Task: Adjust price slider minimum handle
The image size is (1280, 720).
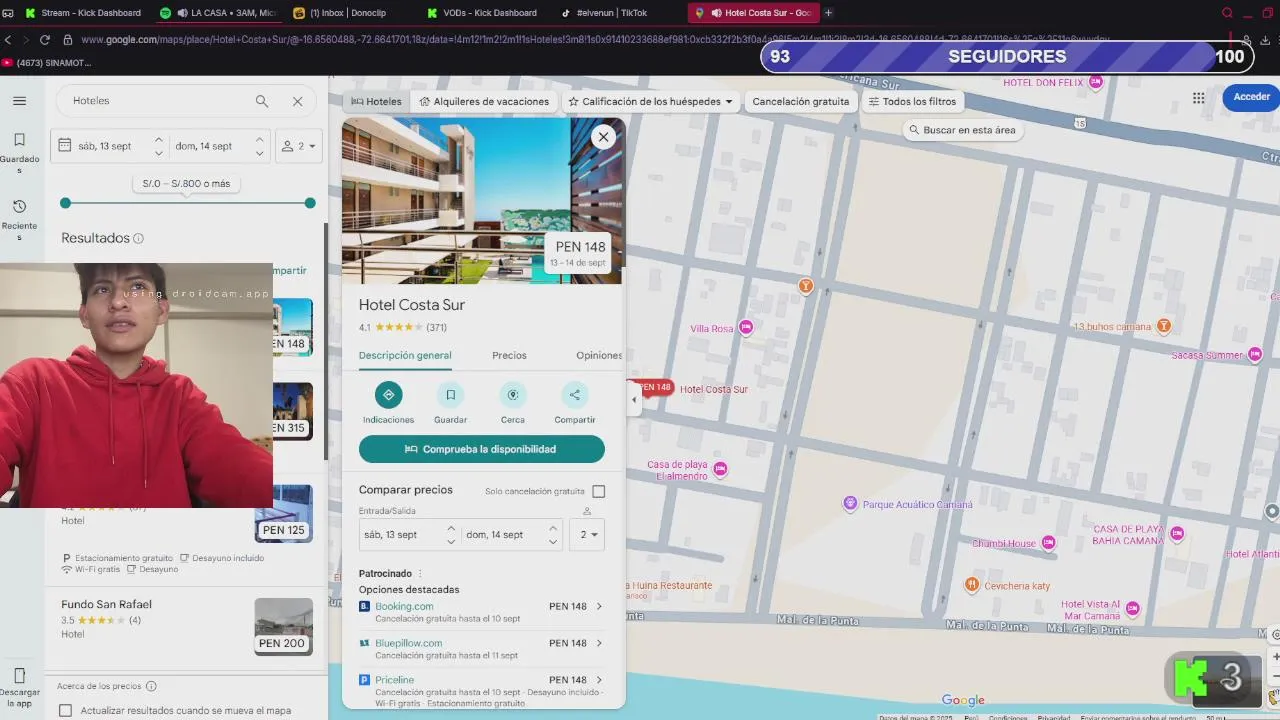Action: click(x=65, y=203)
